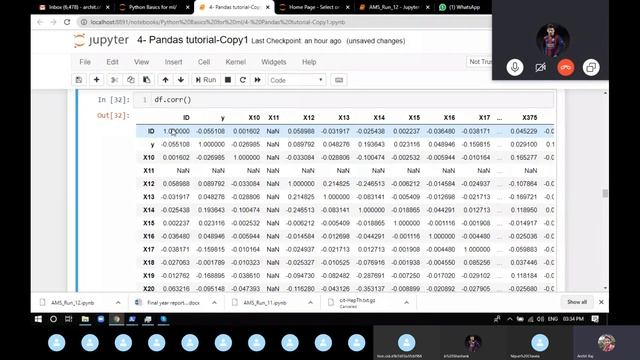The height and width of the screenshot is (360, 640).
Task: Open the AMS_Run_11.ipynb downloaded file
Action: (264, 303)
